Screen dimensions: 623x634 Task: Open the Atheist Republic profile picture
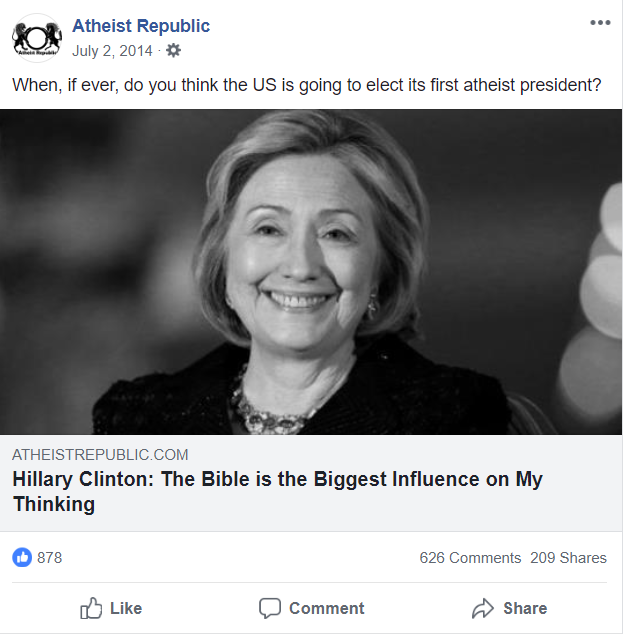pyautogui.click(x=37, y=39)
